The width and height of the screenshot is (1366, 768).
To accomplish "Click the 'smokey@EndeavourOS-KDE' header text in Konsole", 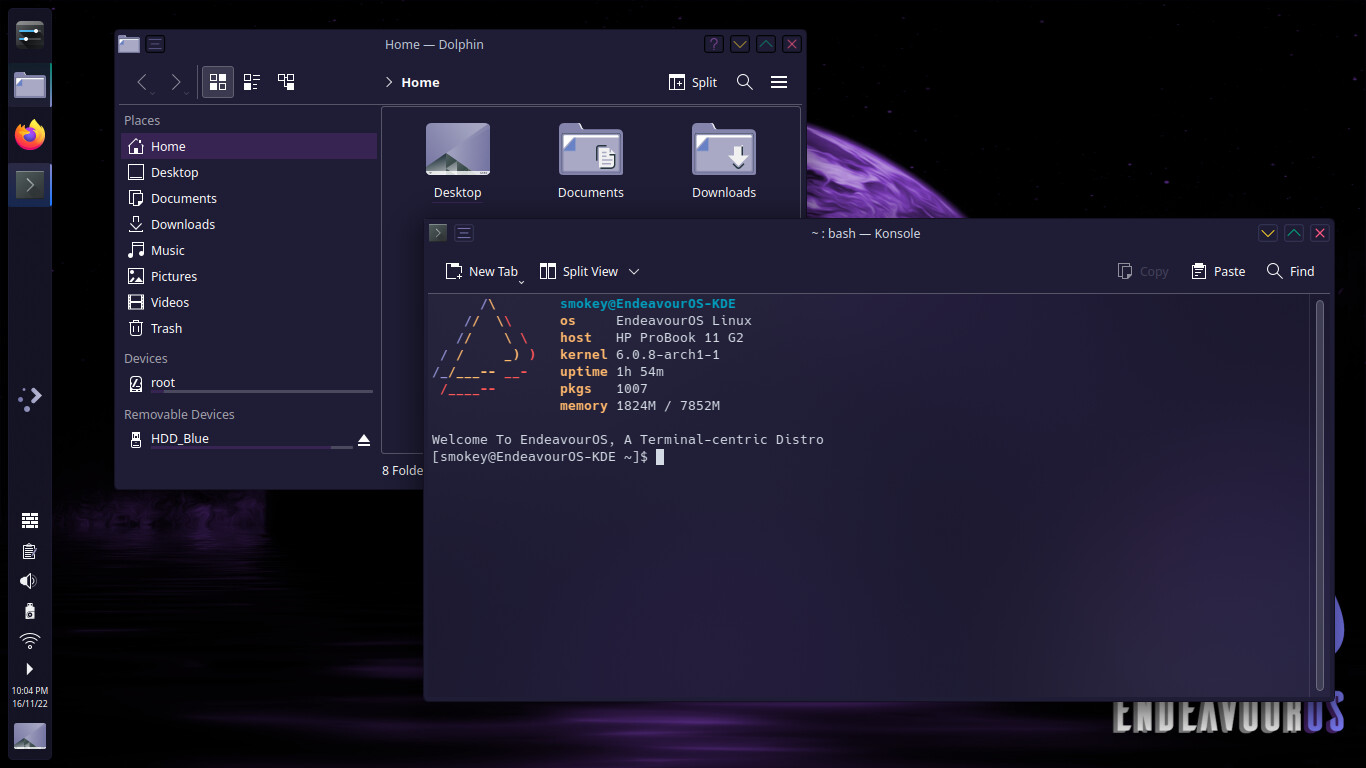I will coord(648,304).
